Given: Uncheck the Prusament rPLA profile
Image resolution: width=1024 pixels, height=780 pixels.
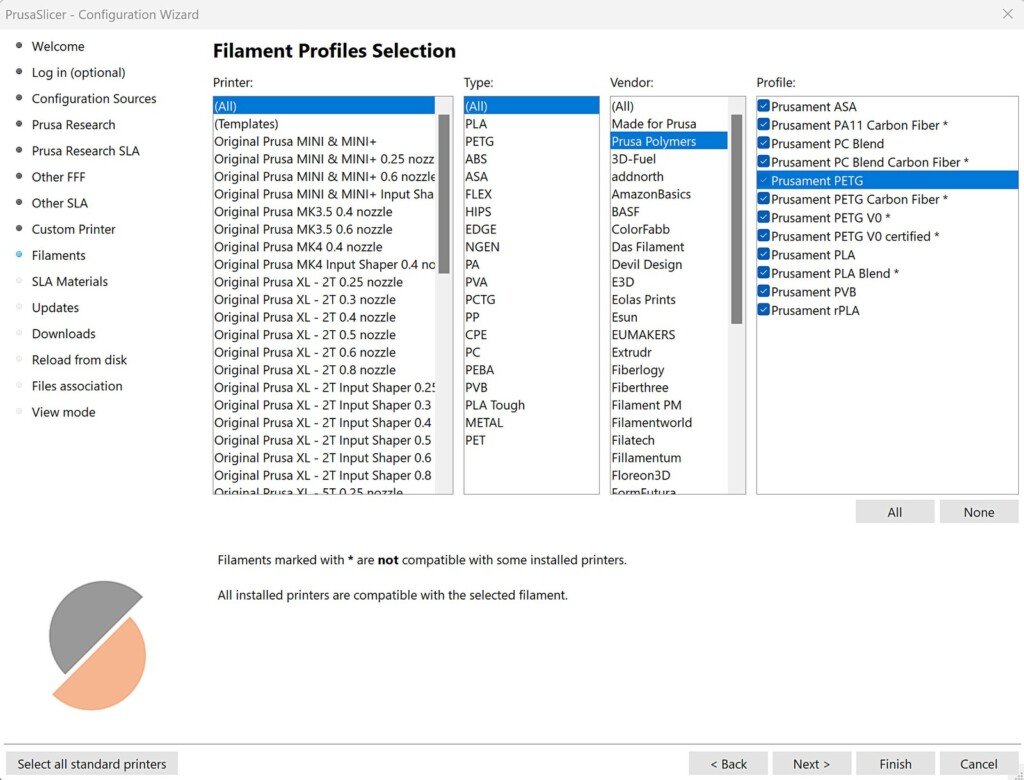Looking at the screenshot, I should pyautogui.click(x=763, y=310).
